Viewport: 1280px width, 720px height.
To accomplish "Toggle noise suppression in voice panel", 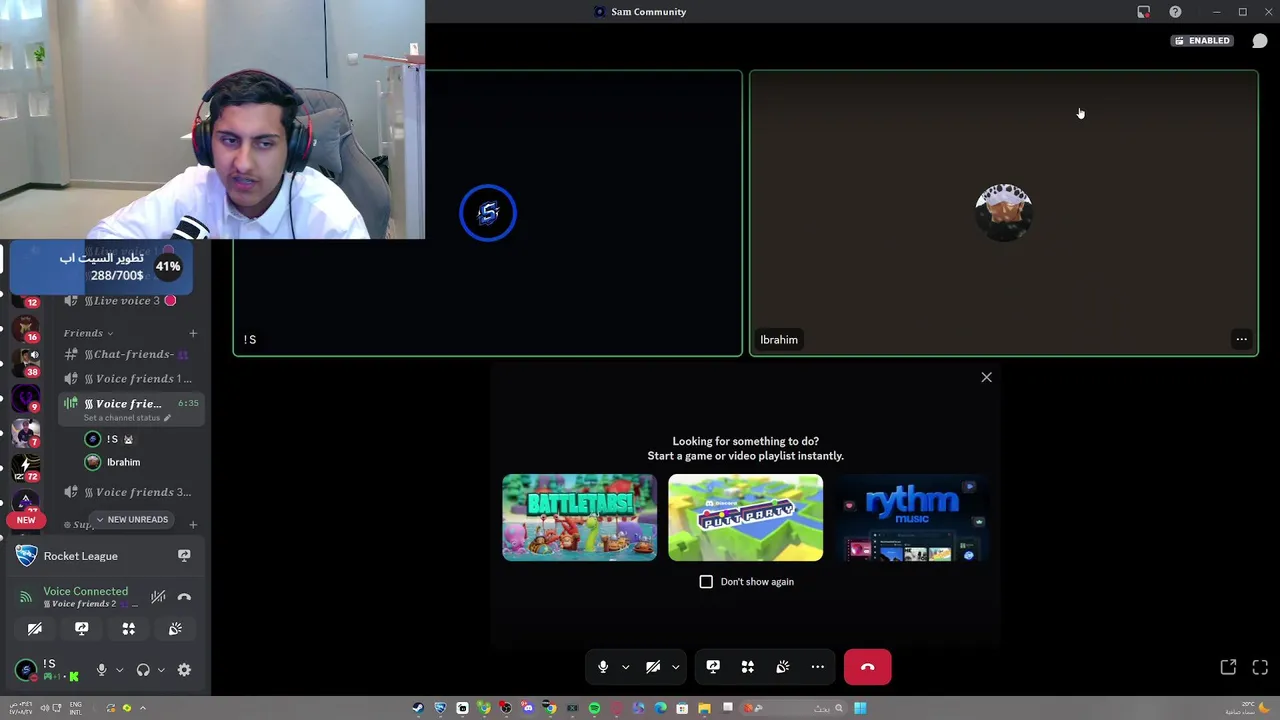I will pos(158,597).
